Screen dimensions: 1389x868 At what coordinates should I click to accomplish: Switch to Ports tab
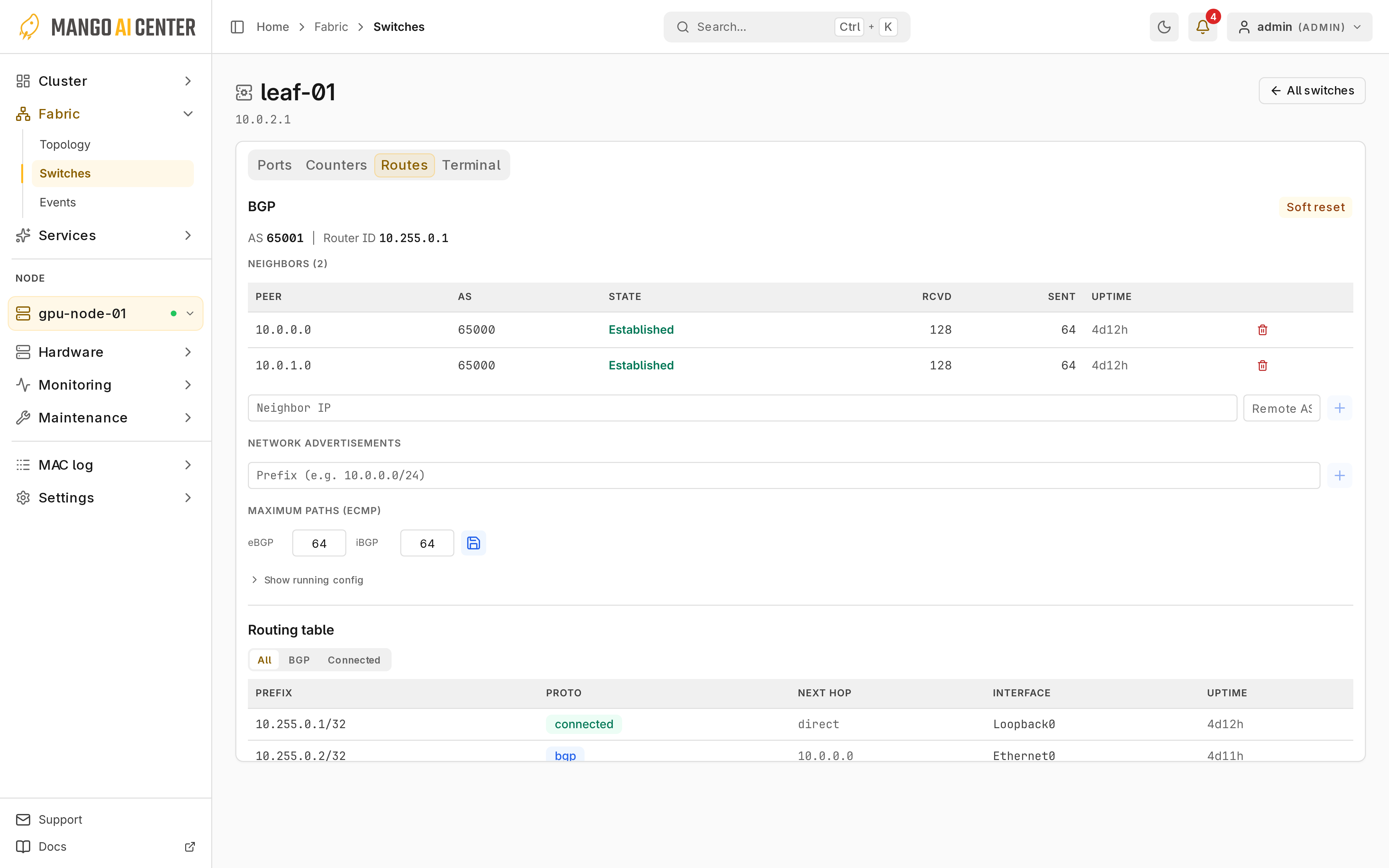[274, 165]
